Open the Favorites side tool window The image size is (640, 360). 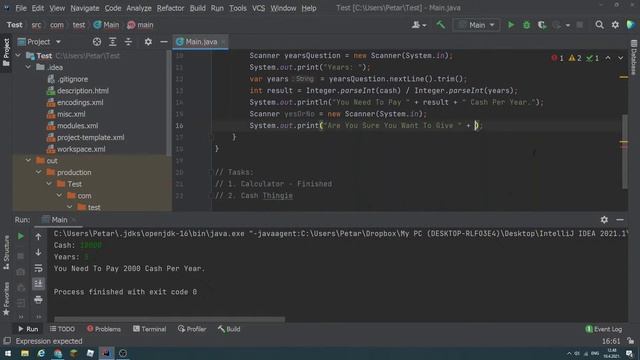6,298
